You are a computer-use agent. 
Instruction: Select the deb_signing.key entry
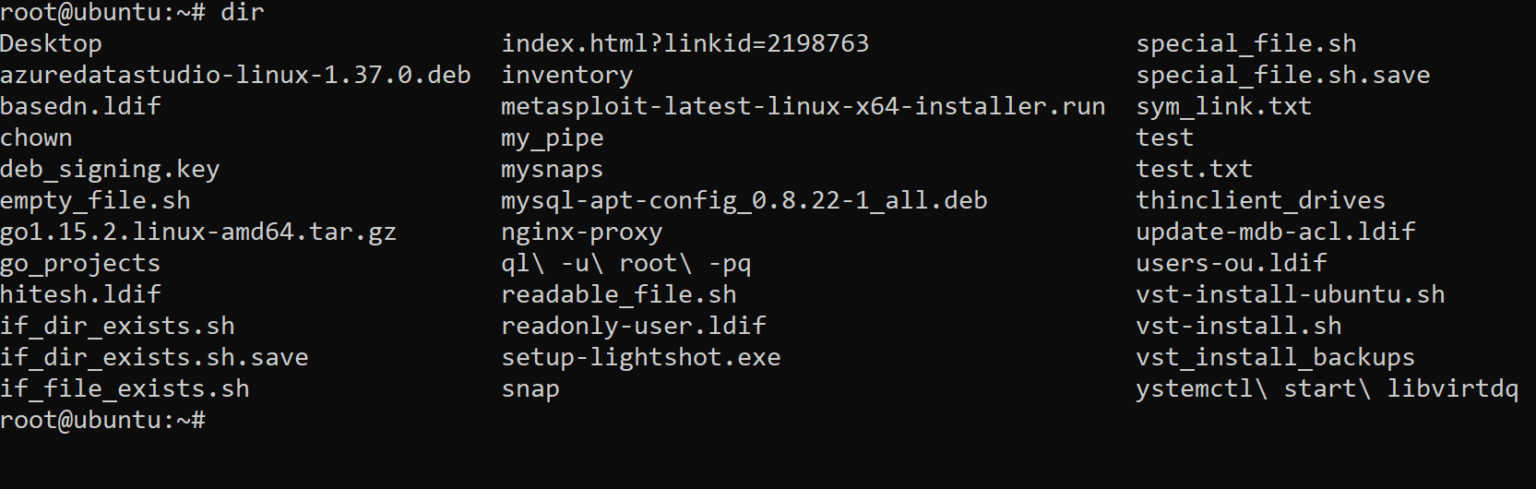click(x=110, y=169)
